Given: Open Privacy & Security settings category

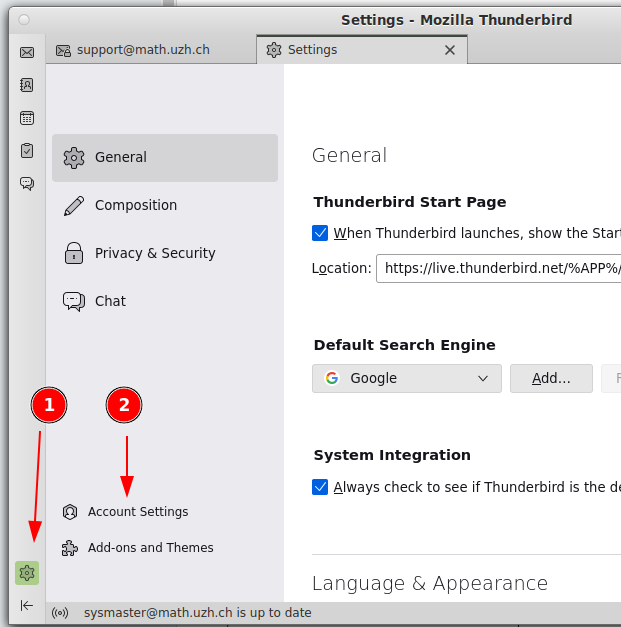Looking at the screenshot, I should (x=165, y=254).
